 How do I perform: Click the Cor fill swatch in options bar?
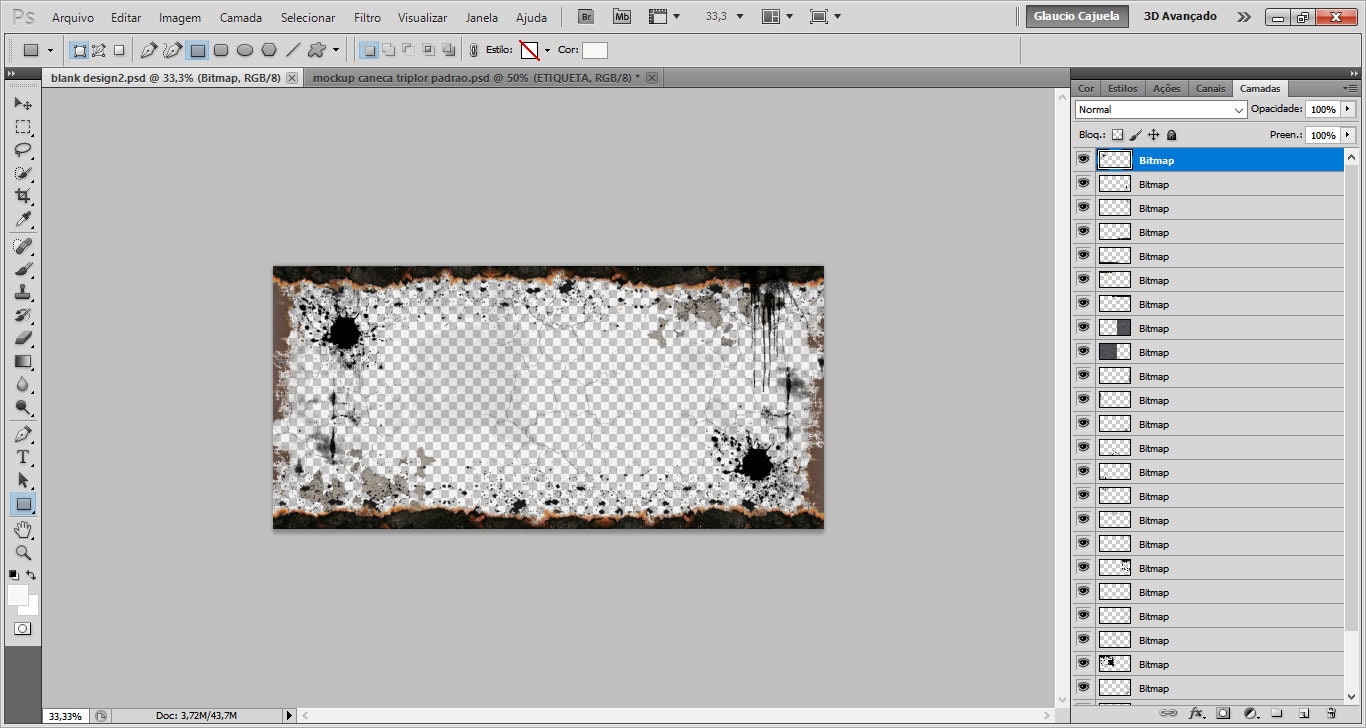(x=595, y=50)
